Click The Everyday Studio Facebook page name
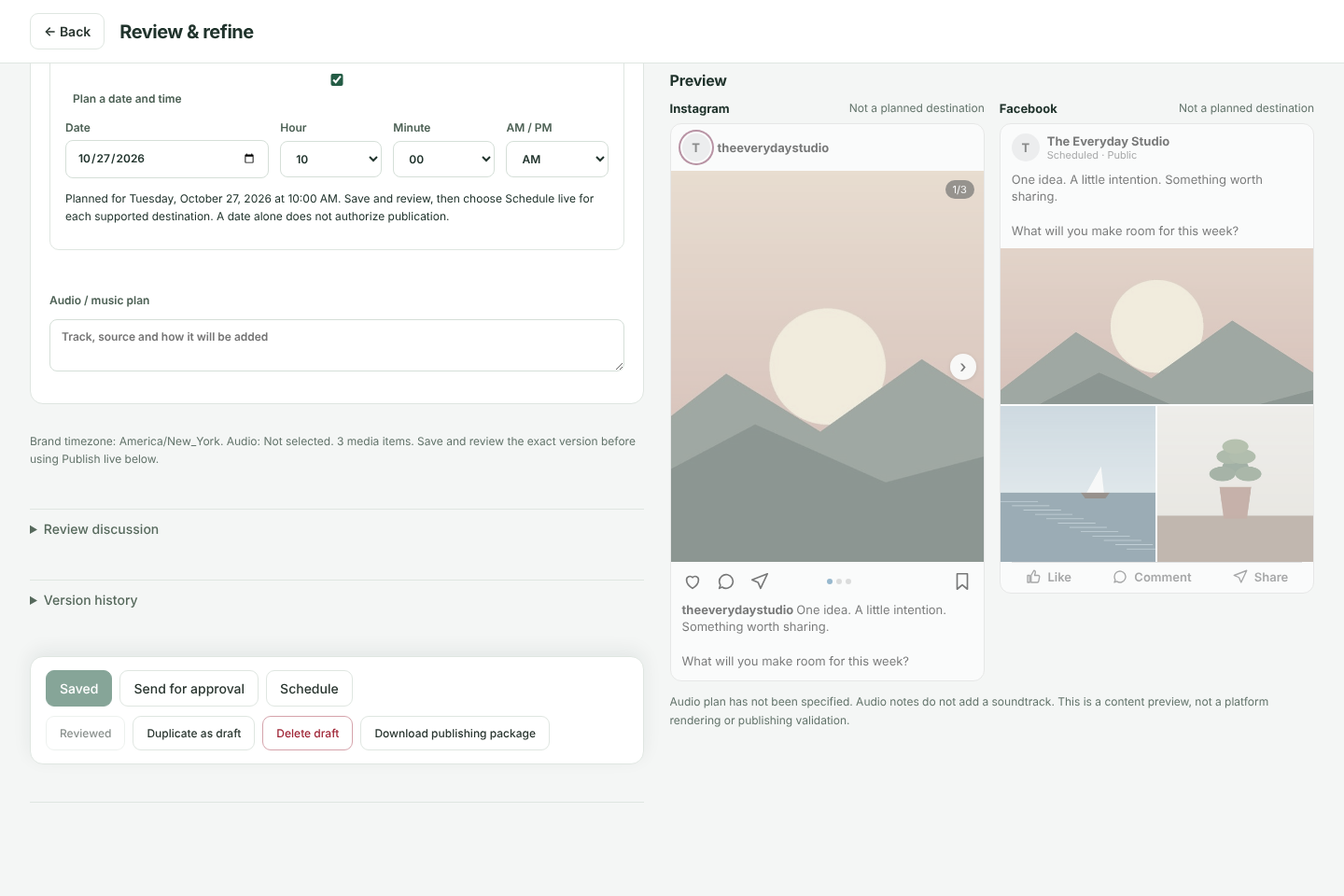 pos(1108,142)
